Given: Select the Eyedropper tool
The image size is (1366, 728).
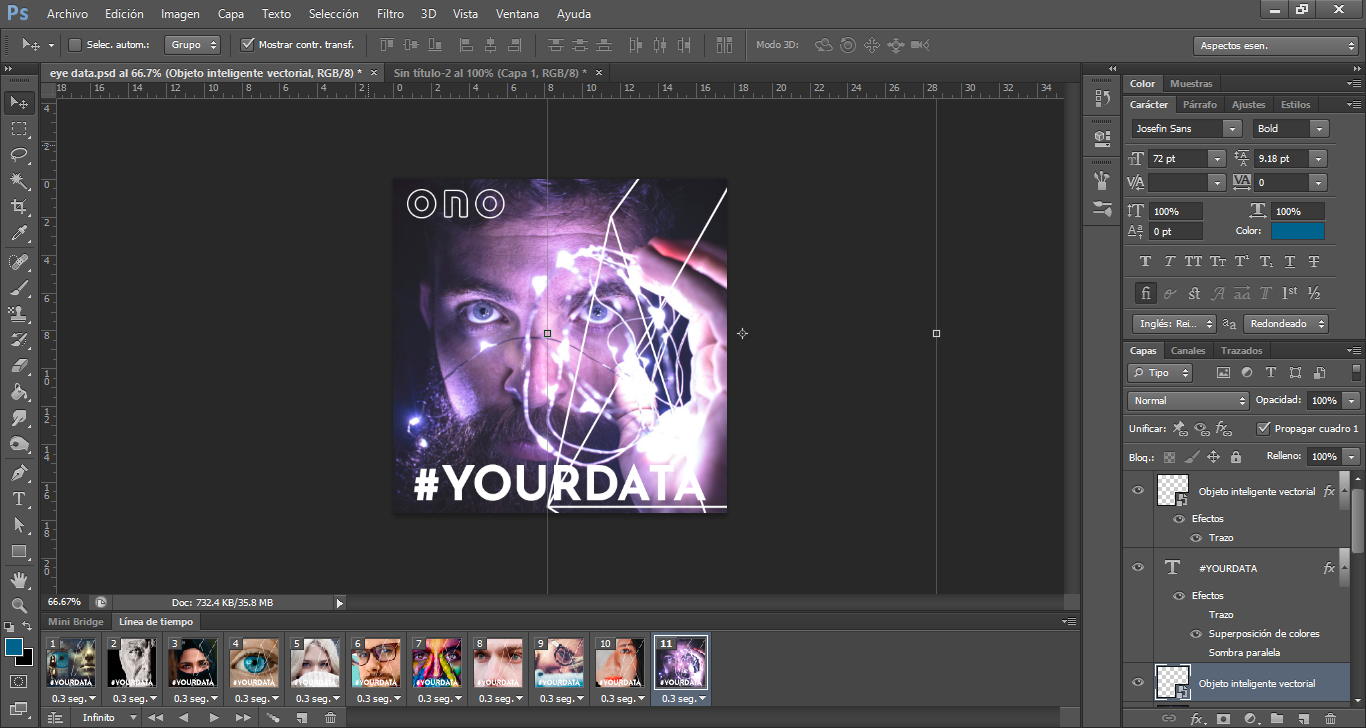Looking at the screenshot, I should 19,234.
